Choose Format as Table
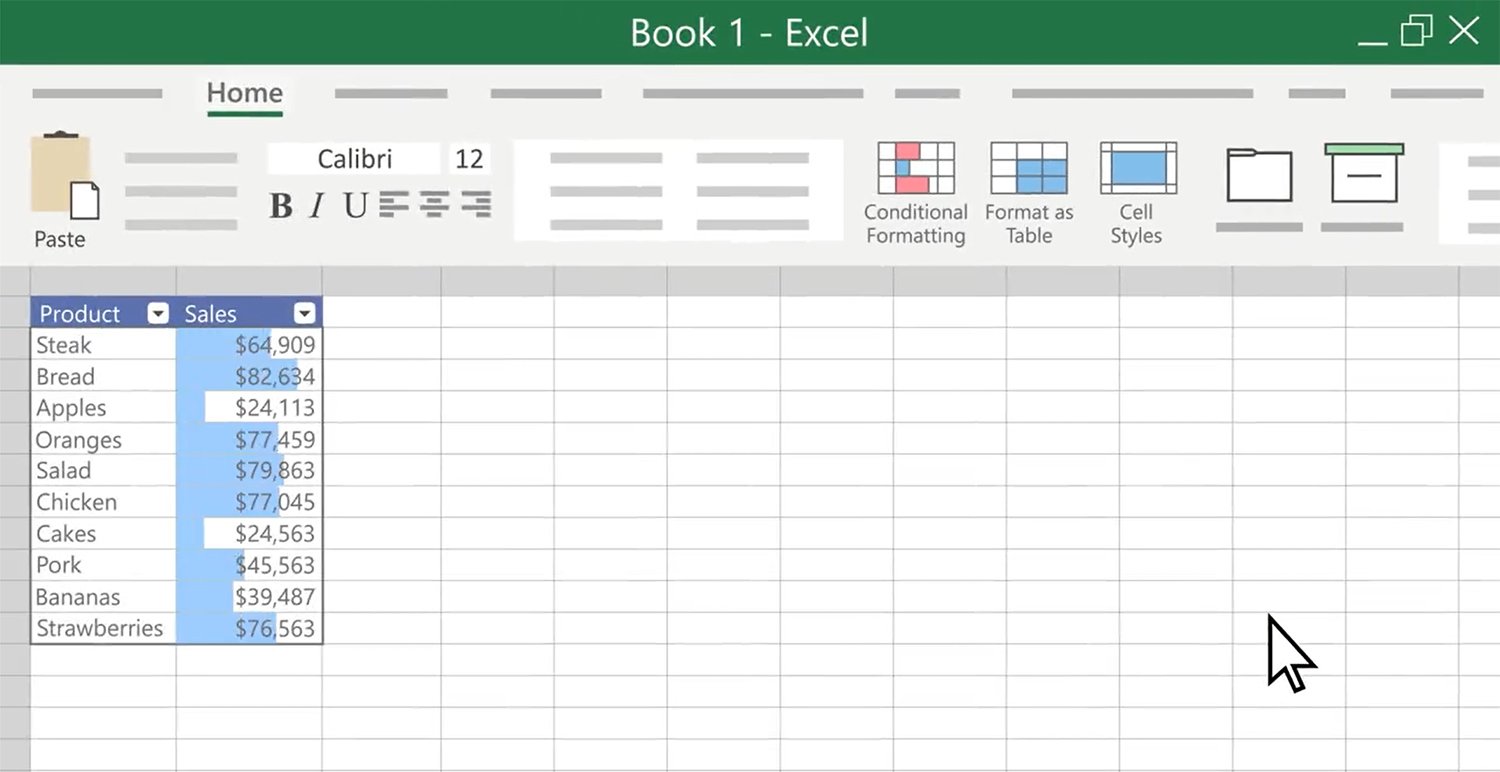The width and height of the screenshot is (1500, 772). pos(1029,194)
